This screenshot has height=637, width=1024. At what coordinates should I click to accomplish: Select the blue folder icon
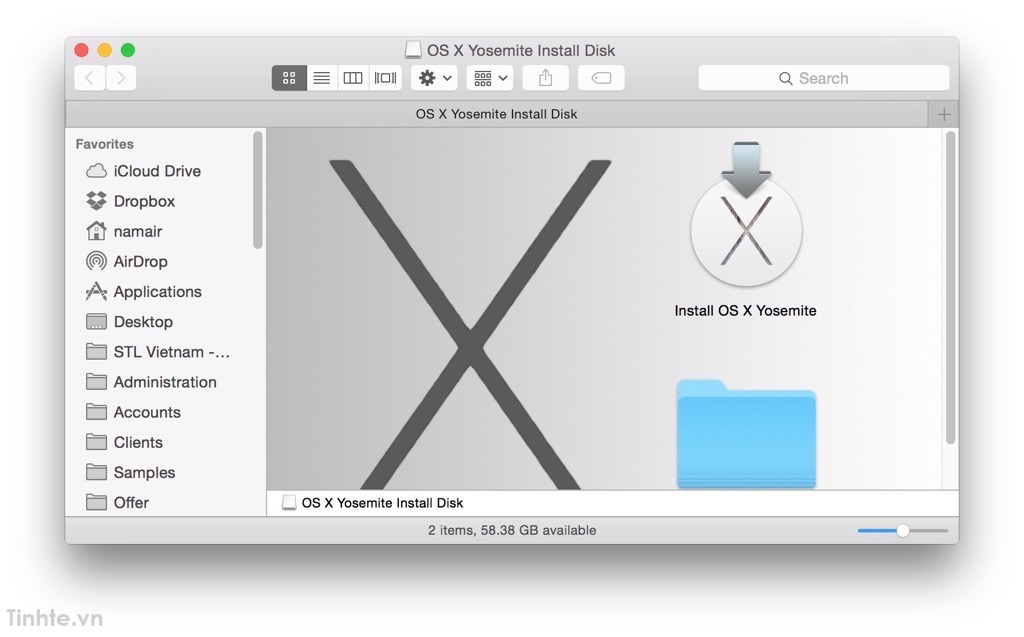coord(746,434)
